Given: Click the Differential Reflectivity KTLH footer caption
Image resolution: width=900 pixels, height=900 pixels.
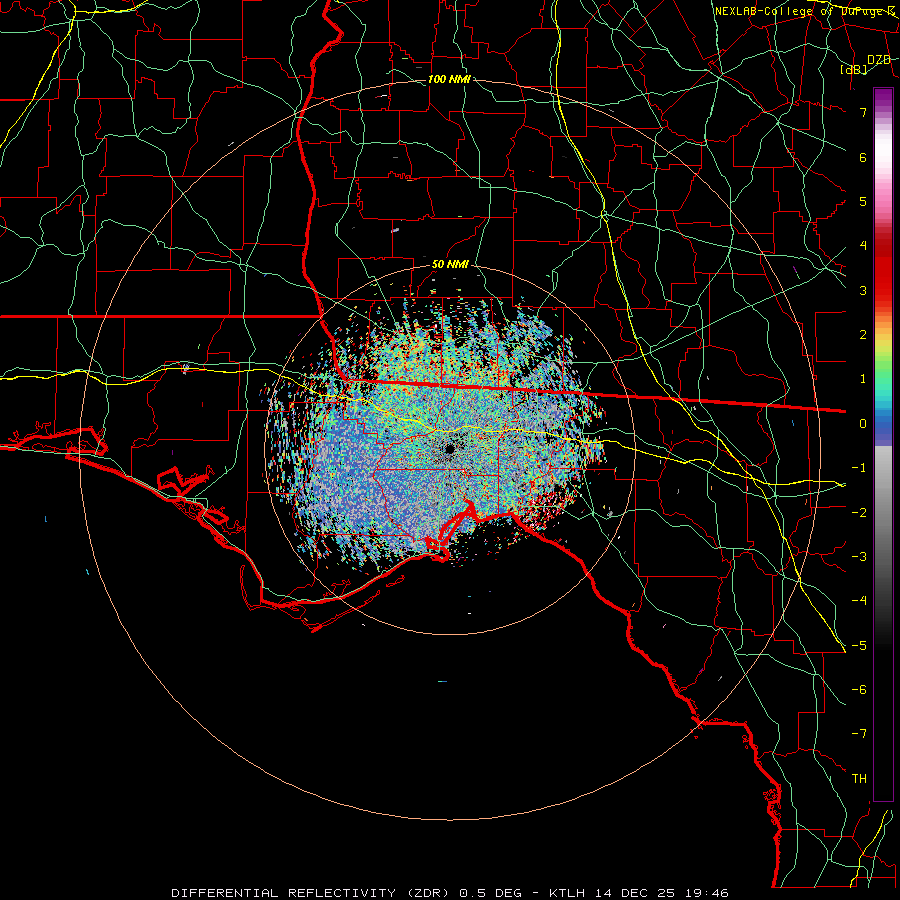Looking at the screenshot, I should pos(450,893).
